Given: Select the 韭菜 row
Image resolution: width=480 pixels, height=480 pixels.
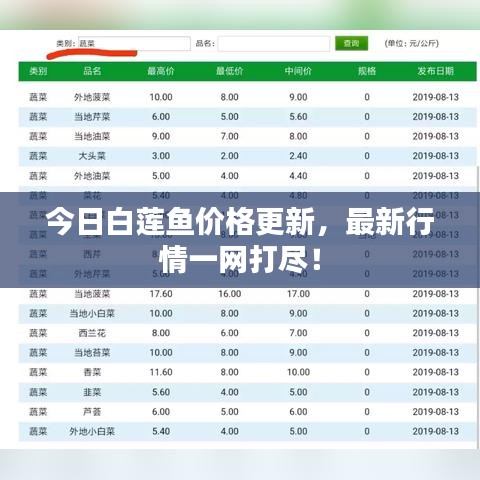Looking at the screenshot, I should click(x=247, y=392).
